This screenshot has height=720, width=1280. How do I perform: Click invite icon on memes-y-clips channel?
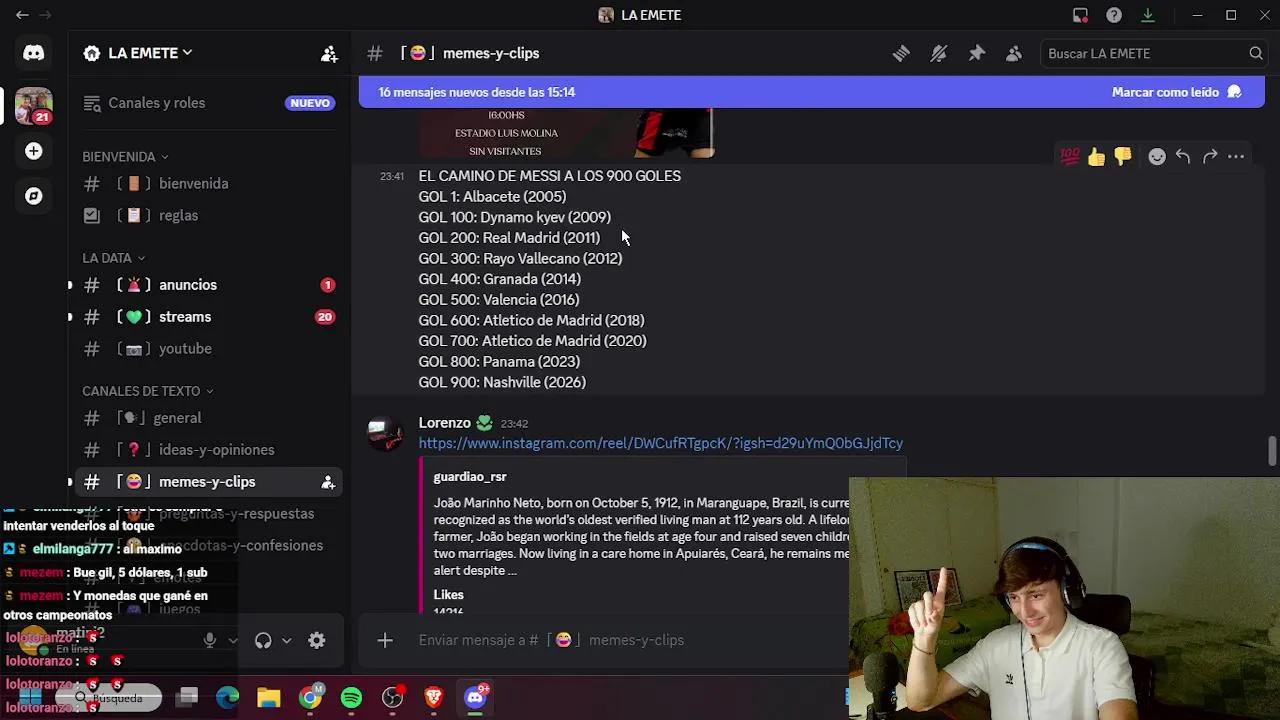tap(327, 482)
